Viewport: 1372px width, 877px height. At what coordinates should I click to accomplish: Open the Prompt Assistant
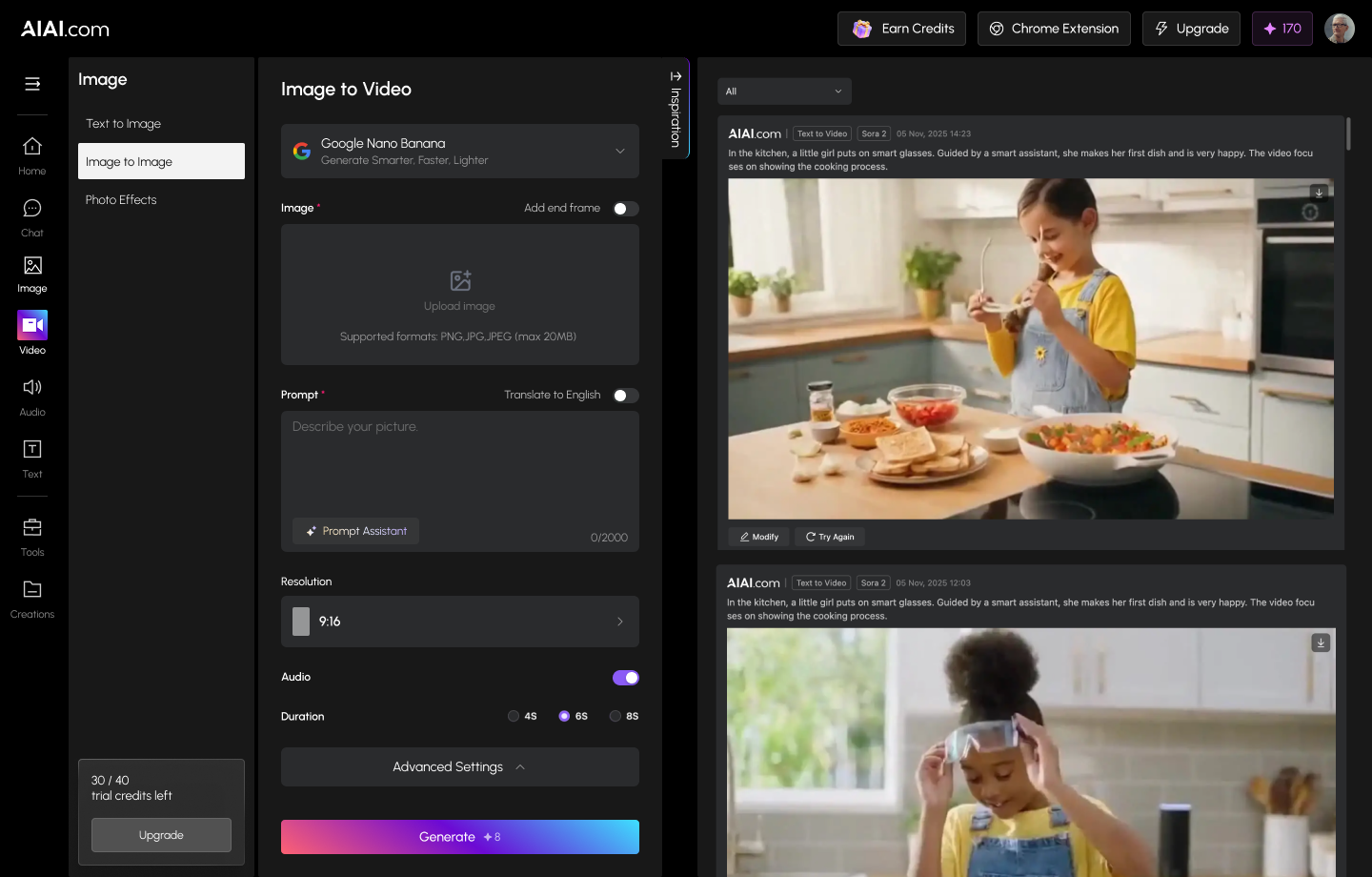(355, 531)
